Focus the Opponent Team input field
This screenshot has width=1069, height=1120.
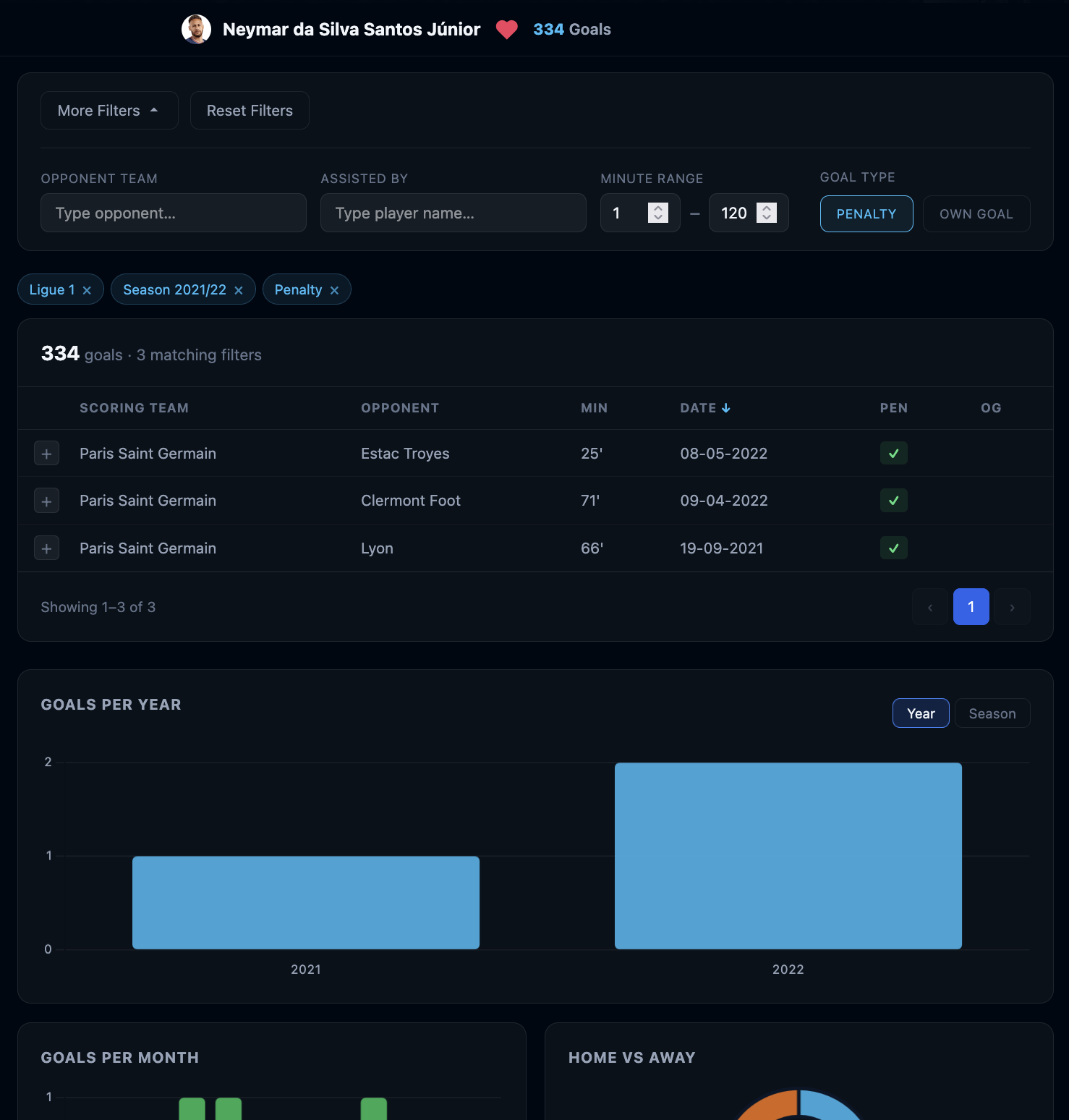click(174, 213)
